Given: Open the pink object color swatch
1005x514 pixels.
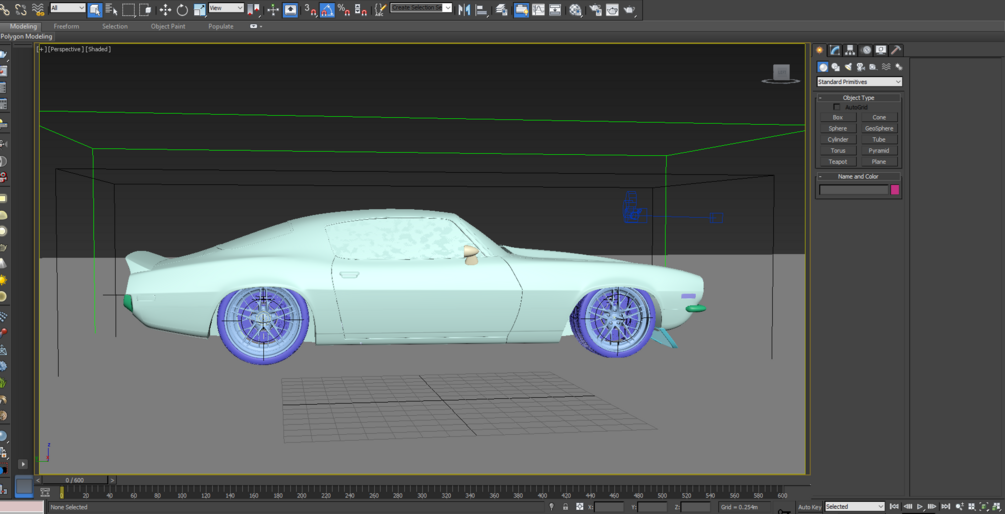Looking at the screenshot, I should [895, 189].
